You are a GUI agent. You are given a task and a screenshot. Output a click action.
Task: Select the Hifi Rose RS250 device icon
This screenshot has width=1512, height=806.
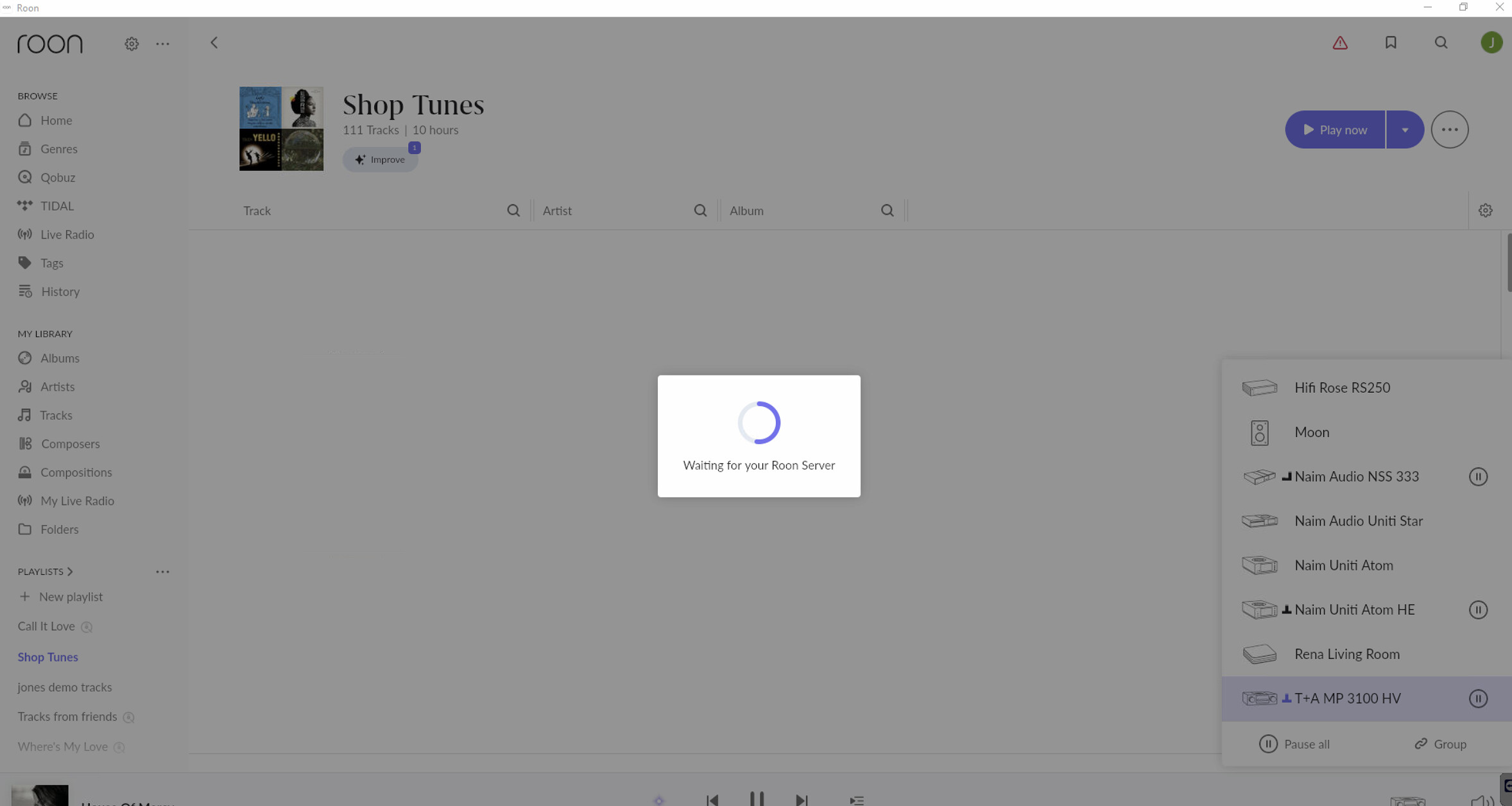[x=1259, y=388]
